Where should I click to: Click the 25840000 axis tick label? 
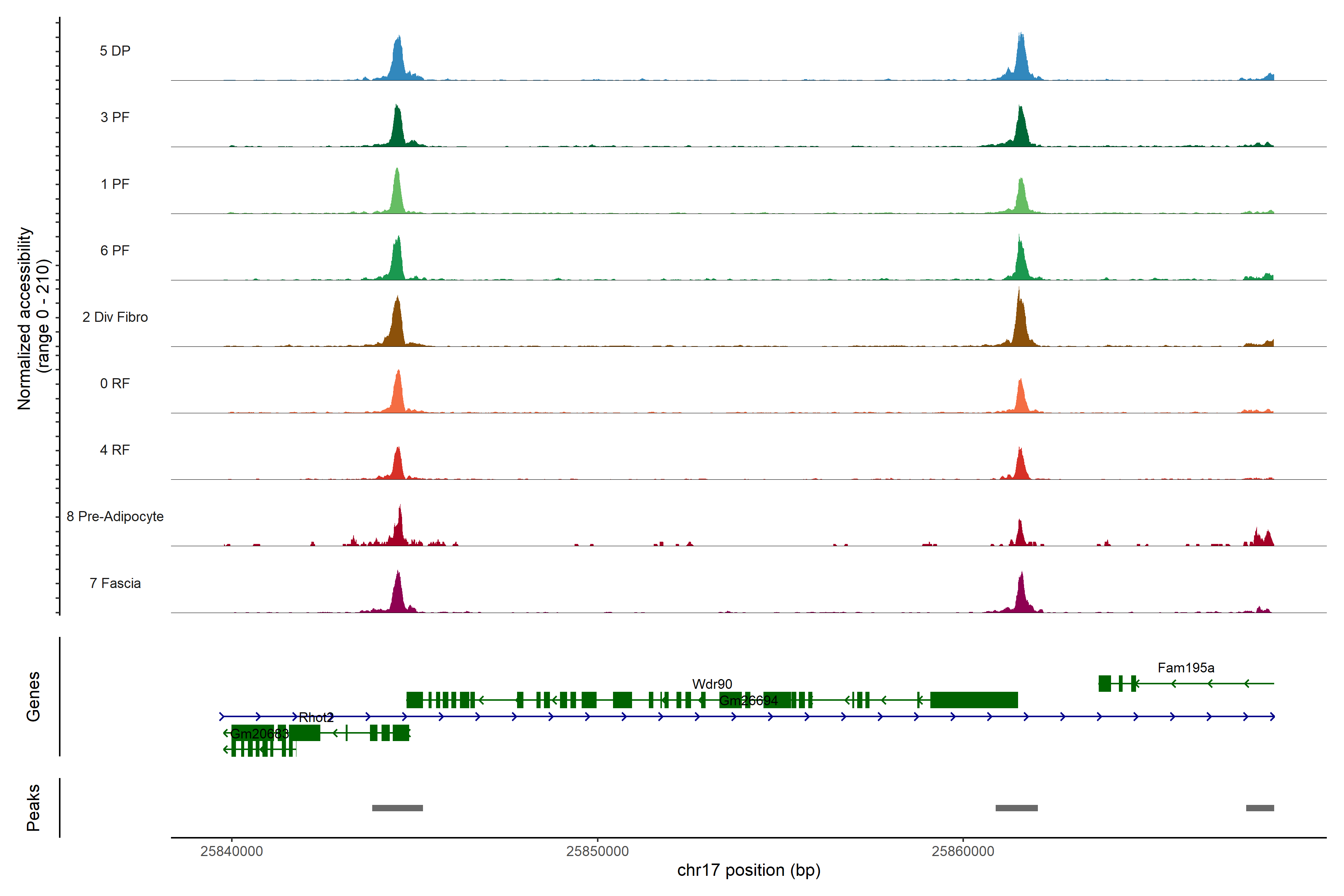[x=231, y=851]
